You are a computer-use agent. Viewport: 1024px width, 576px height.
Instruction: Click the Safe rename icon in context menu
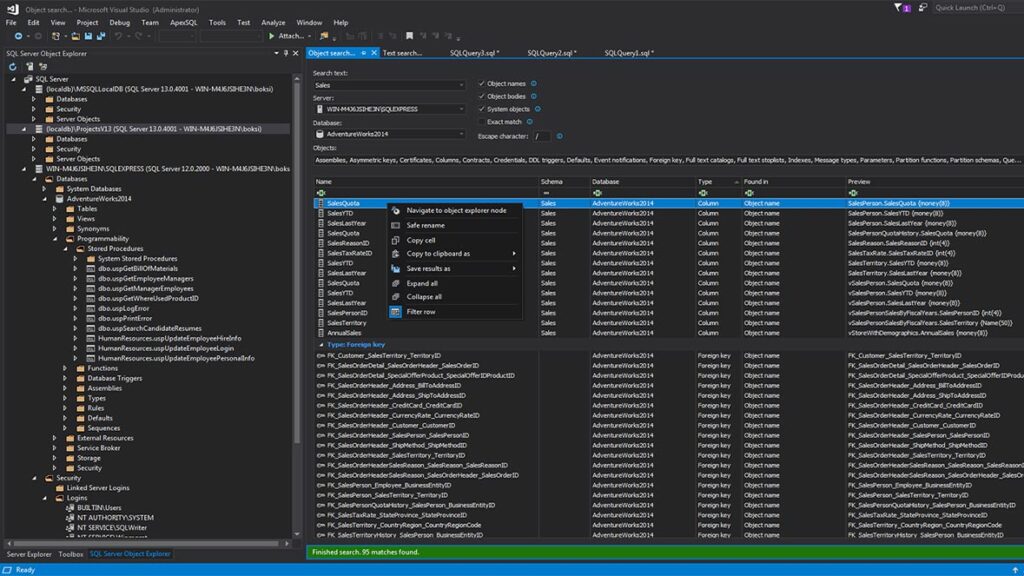click(395, 225)
